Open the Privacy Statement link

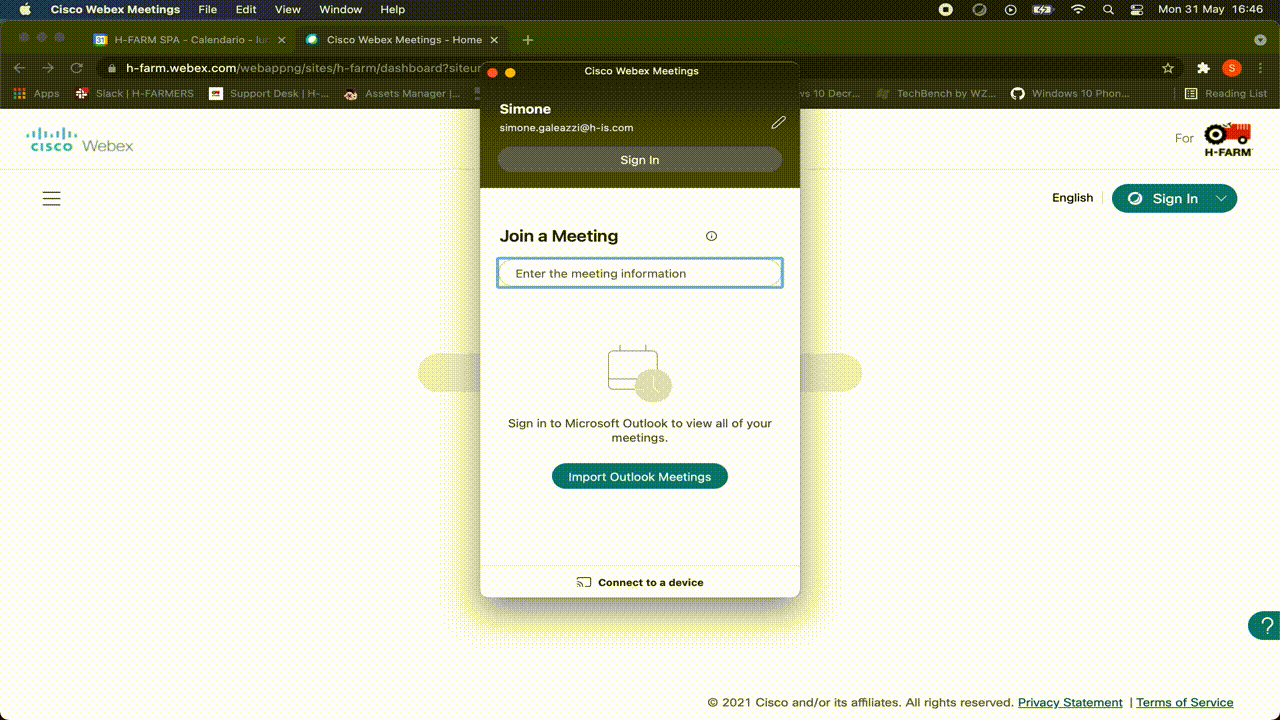coord(1070,702)
